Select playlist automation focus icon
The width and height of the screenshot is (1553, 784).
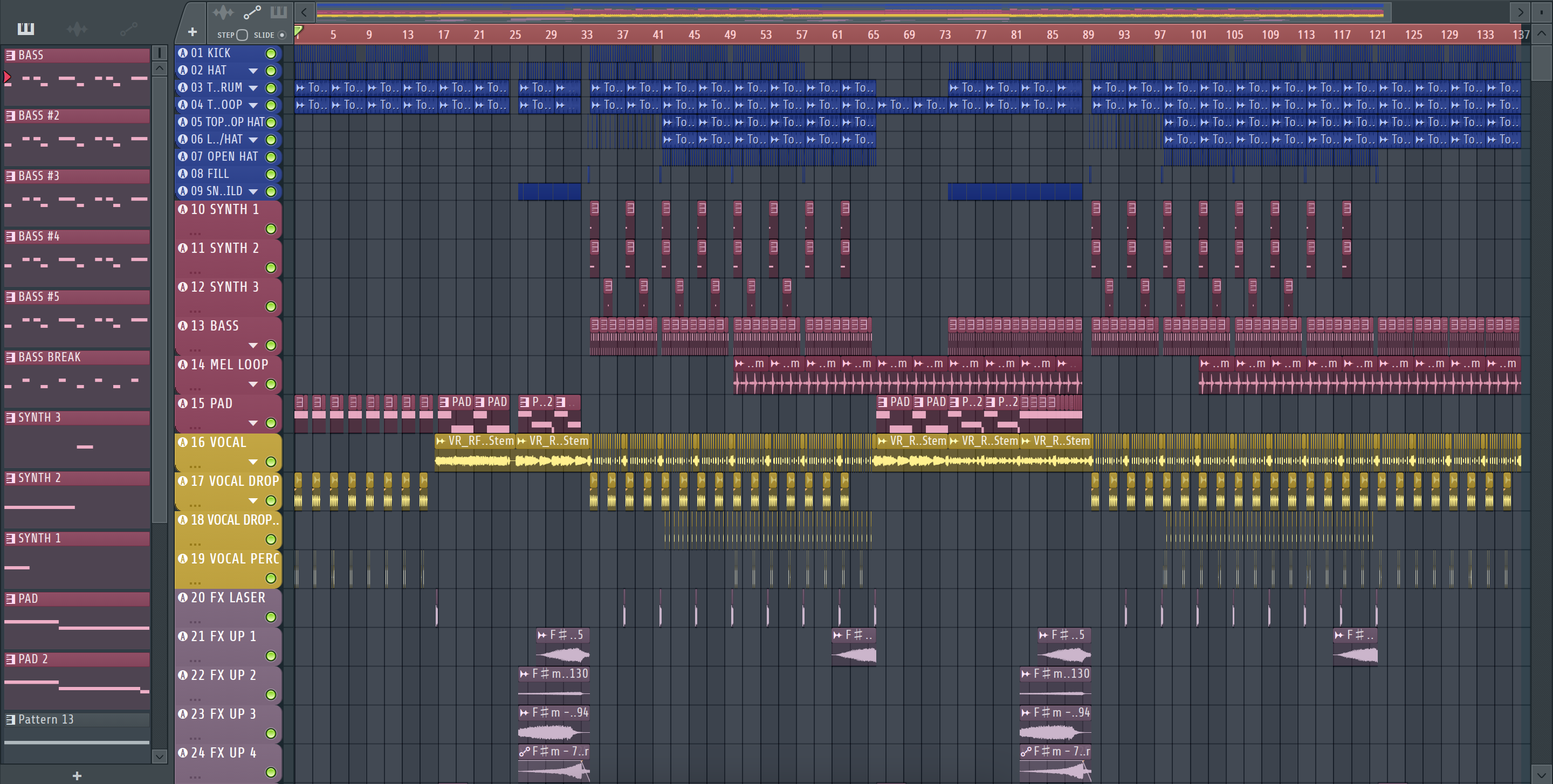click(x=251, y=12)
